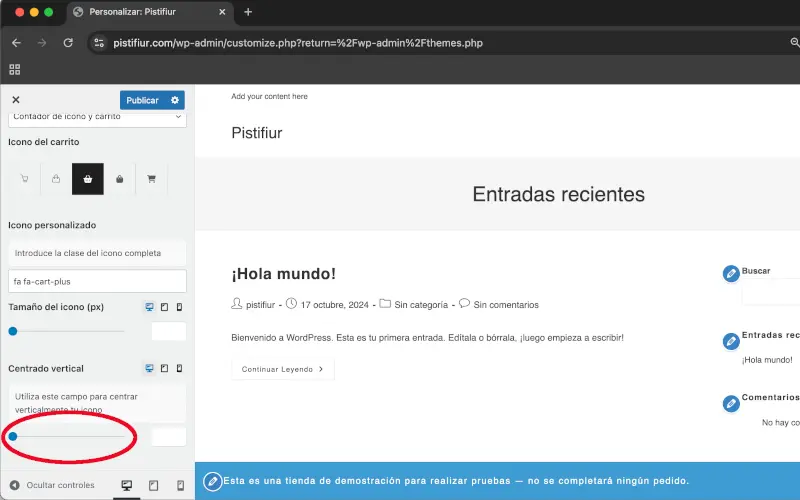Click the Icono personalizado label
This screenshot has width=800, height=500.
(x=52, y=225)
